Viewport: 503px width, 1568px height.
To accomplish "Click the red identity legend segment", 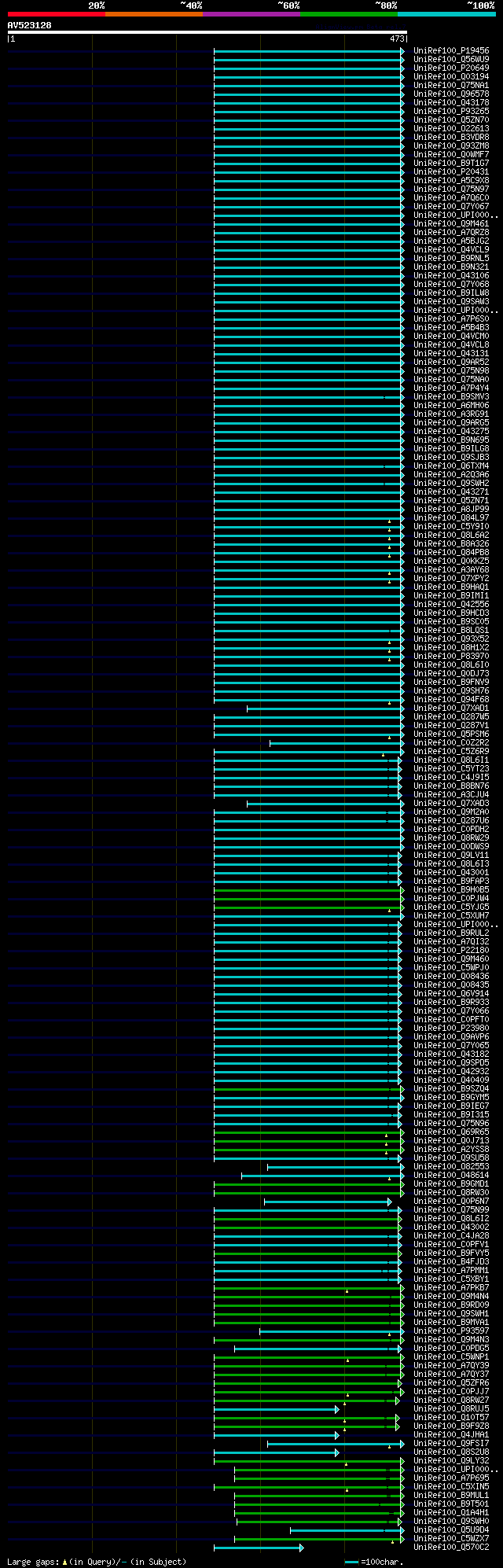I will 57,14.
